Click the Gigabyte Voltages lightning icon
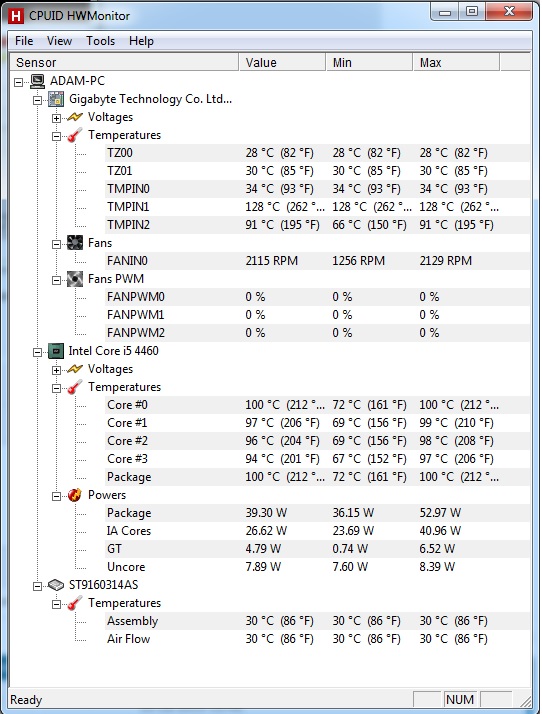This screenshot has height=714, width=542. pos(75,117)
